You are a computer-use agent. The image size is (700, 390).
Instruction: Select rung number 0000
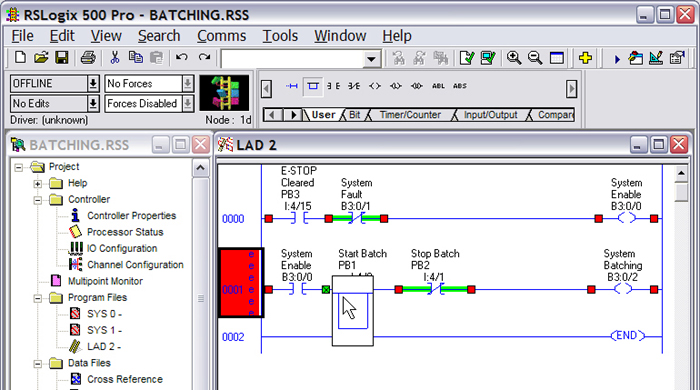tap(233, 219)
